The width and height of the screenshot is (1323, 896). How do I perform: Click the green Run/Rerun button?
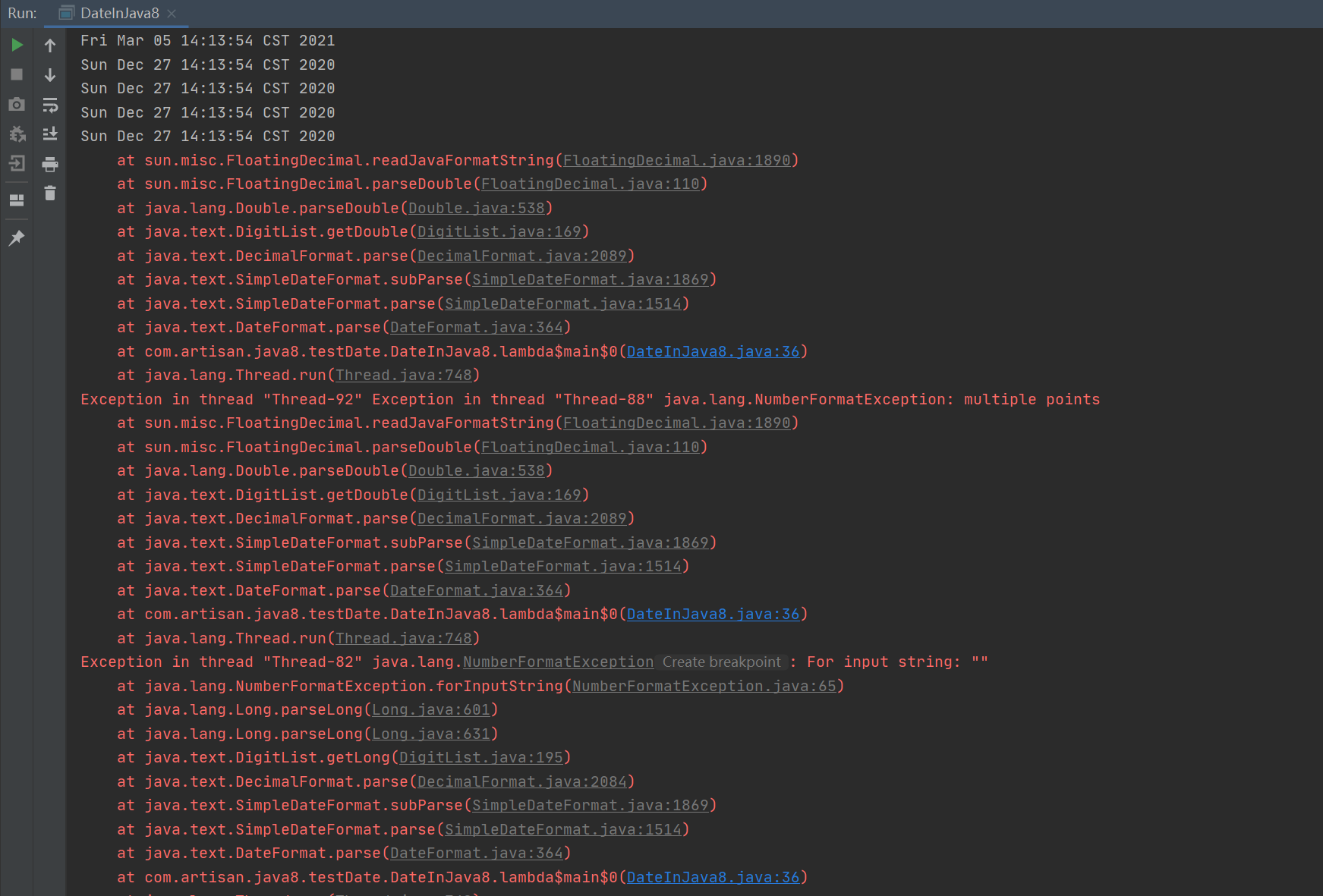tap(17, 45)
